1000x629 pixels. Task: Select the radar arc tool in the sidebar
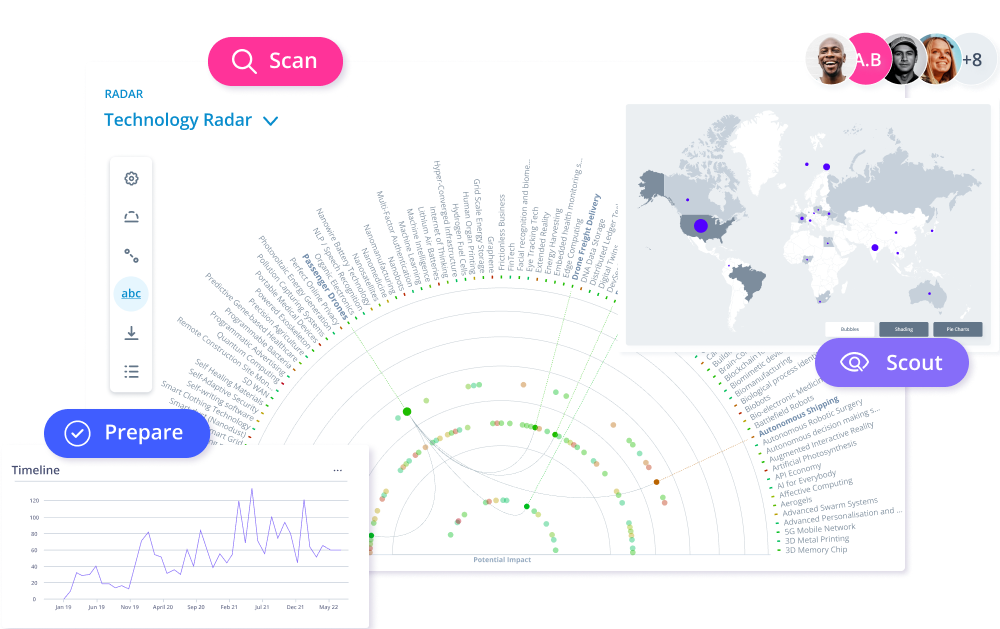click(130, 216)
